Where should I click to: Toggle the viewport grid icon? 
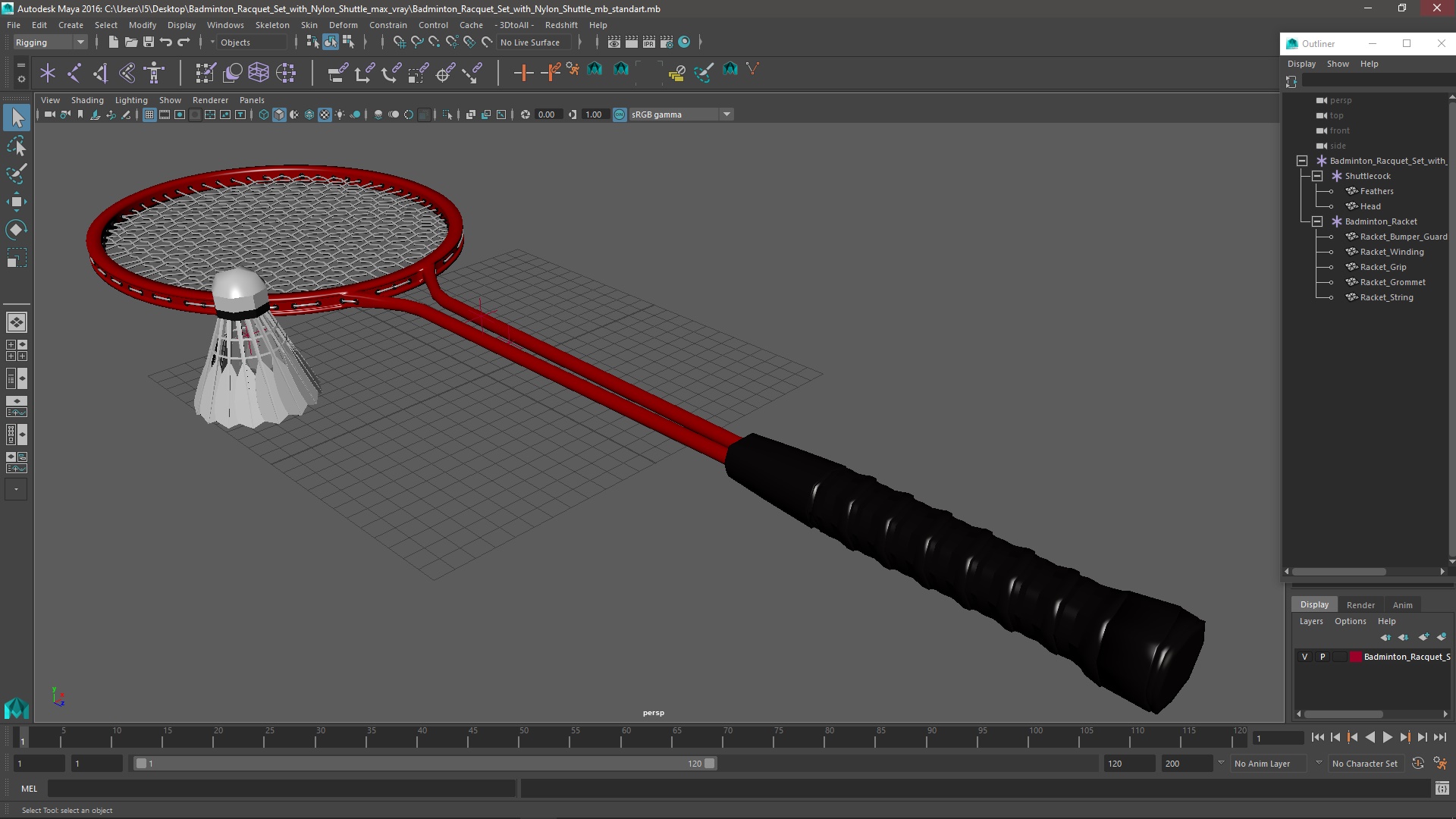[149, 115]
